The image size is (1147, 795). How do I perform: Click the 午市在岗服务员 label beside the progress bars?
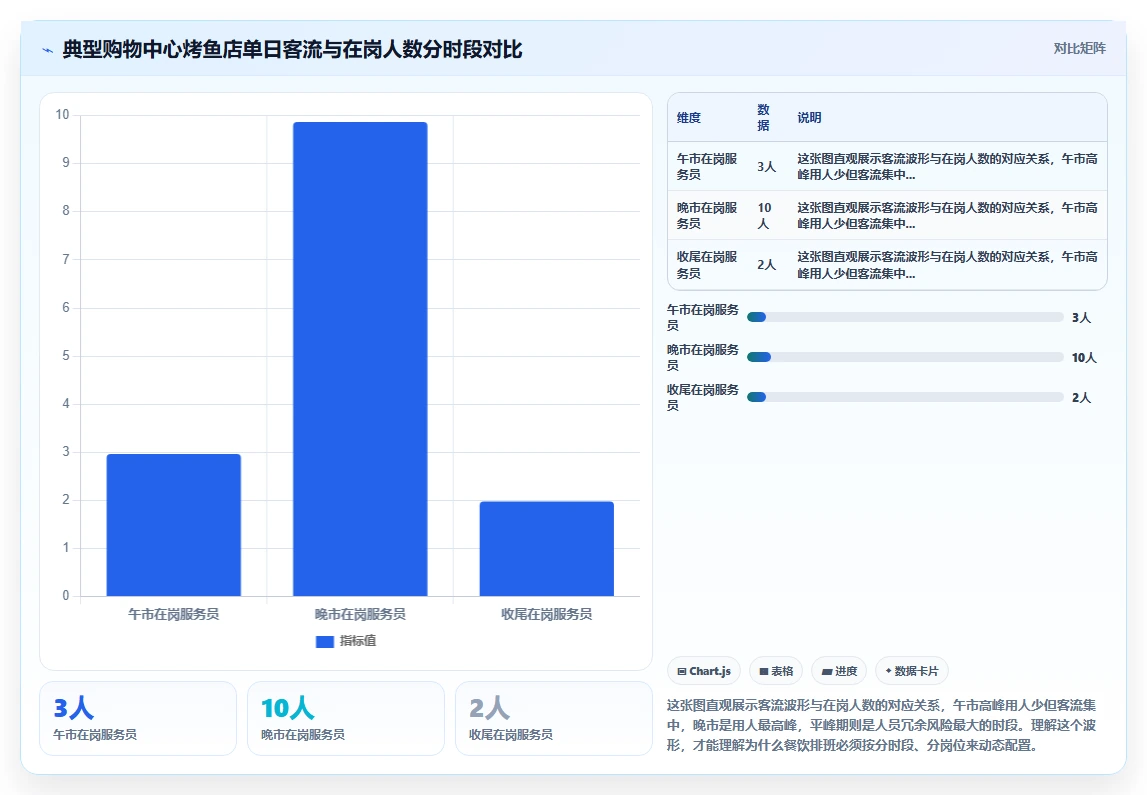(703, 317)
